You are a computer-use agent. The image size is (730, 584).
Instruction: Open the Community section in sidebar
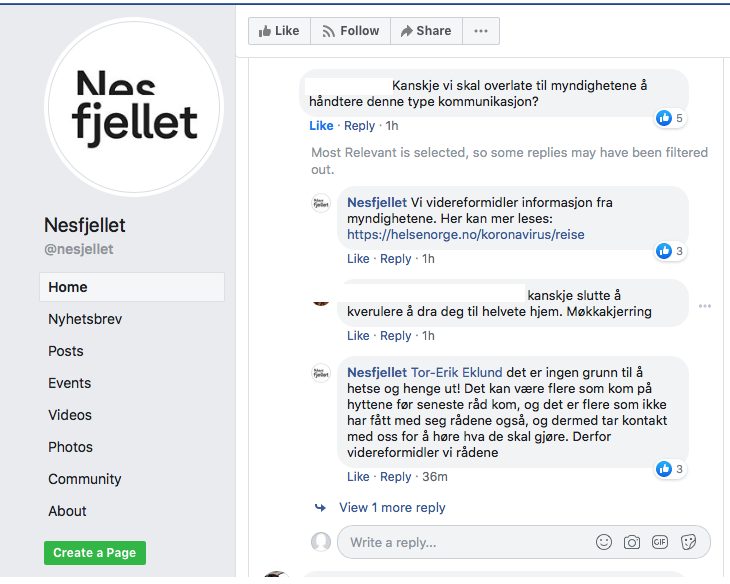pos(85,479)
